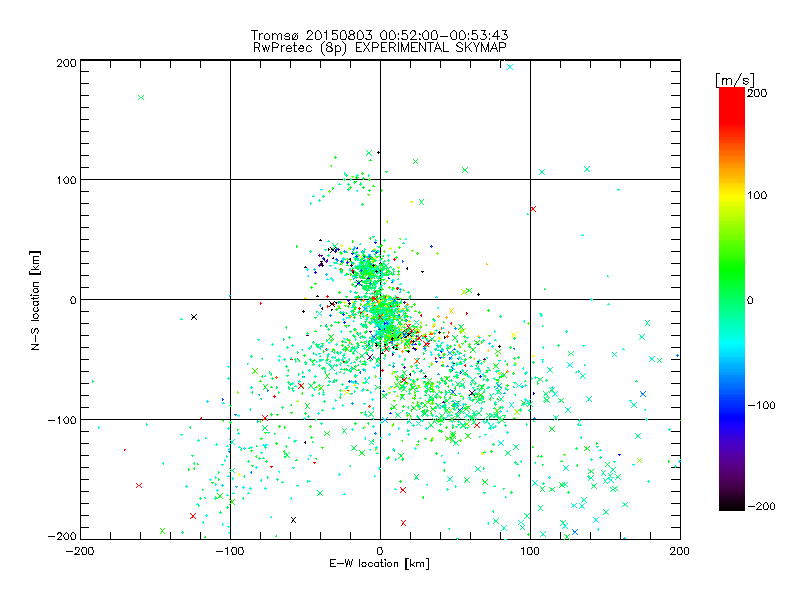Pick the red band of the m/s colorbar
The width and height of the screenshot is (800, 600).
(x=732, y=105)
